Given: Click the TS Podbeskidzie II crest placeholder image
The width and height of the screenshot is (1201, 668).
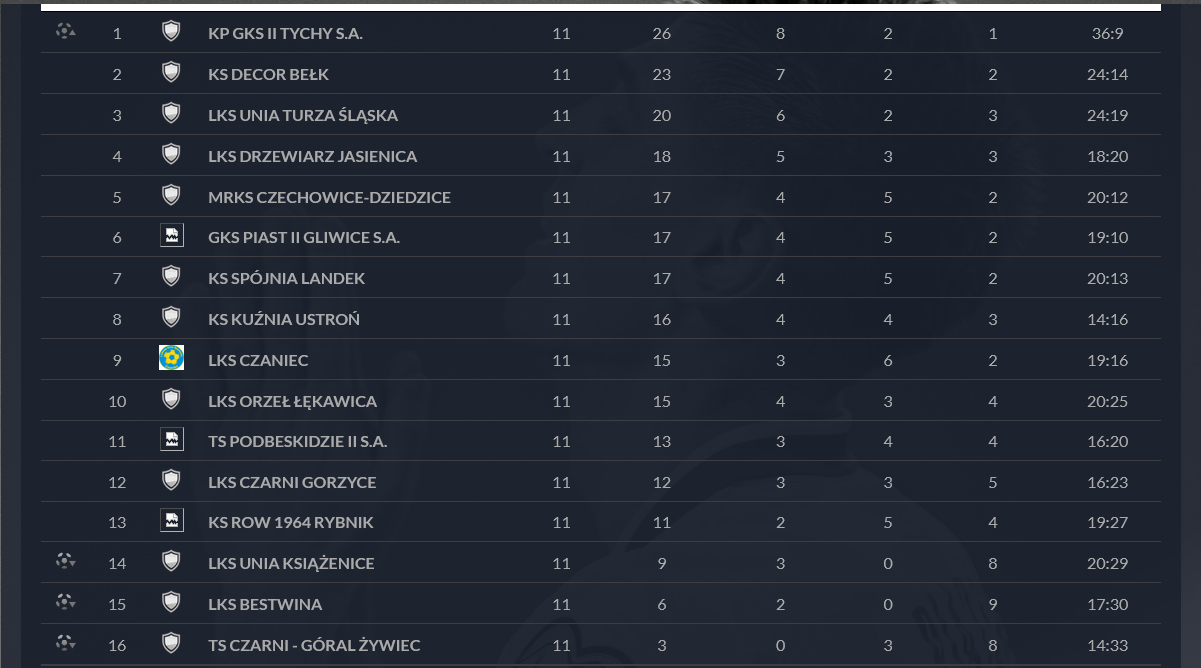Looking at the screenshot, I should click(x=171, y=439).
